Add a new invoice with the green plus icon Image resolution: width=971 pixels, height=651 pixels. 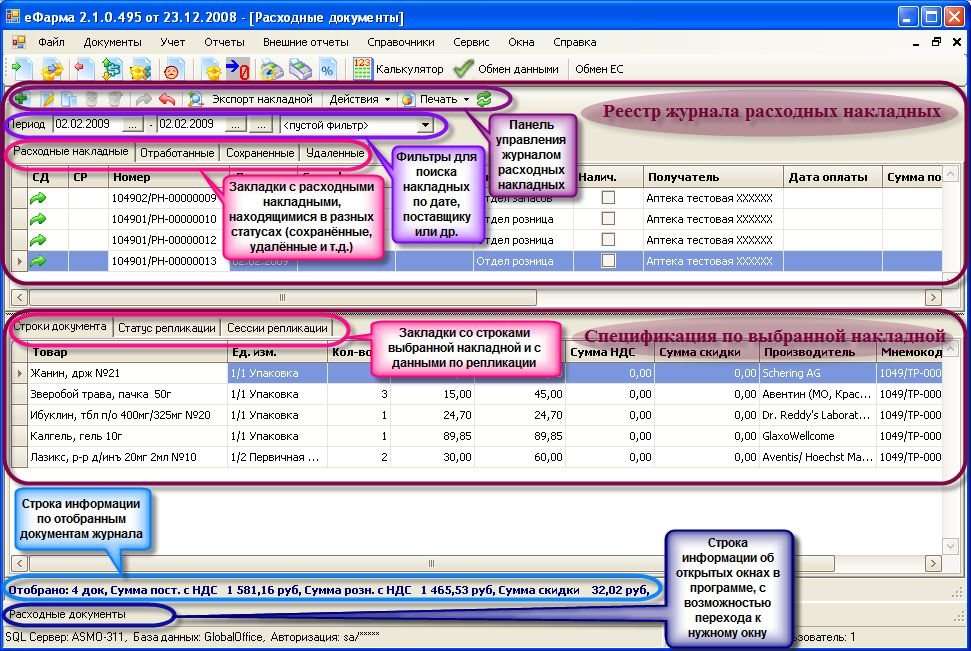(x=21, y=99)
